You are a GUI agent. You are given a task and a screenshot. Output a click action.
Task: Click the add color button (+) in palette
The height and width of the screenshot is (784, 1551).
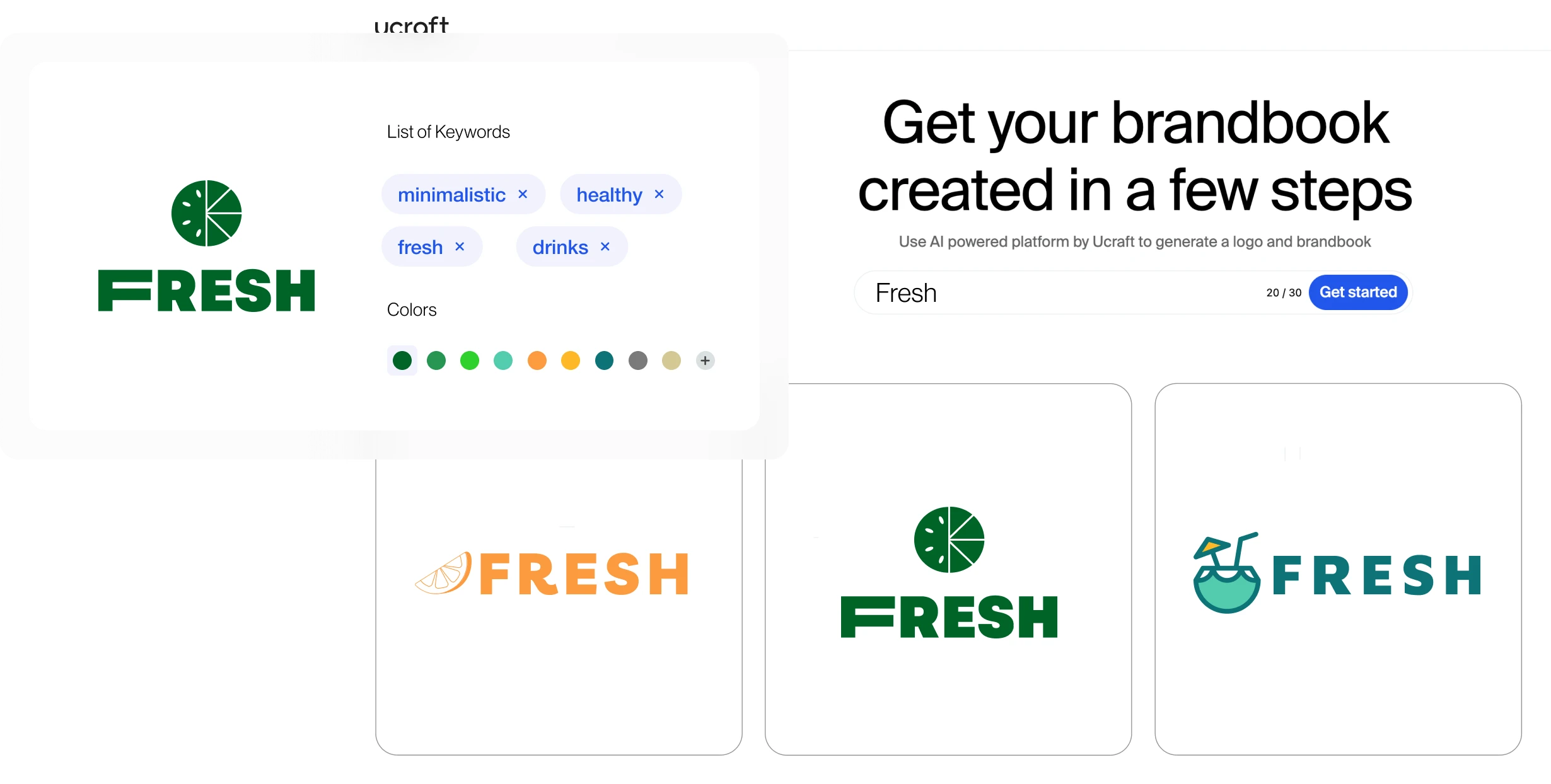point(708,361)
